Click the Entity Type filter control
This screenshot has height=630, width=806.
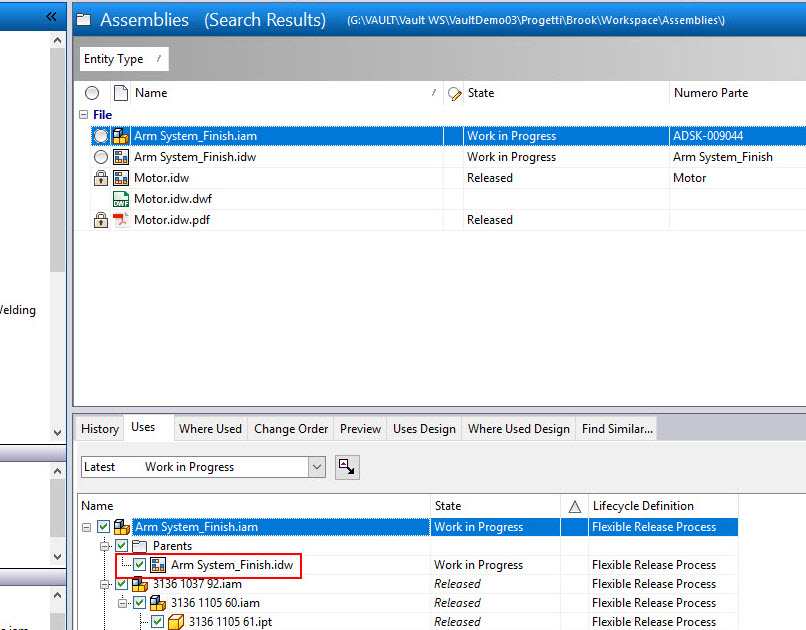tap(122, 59)
